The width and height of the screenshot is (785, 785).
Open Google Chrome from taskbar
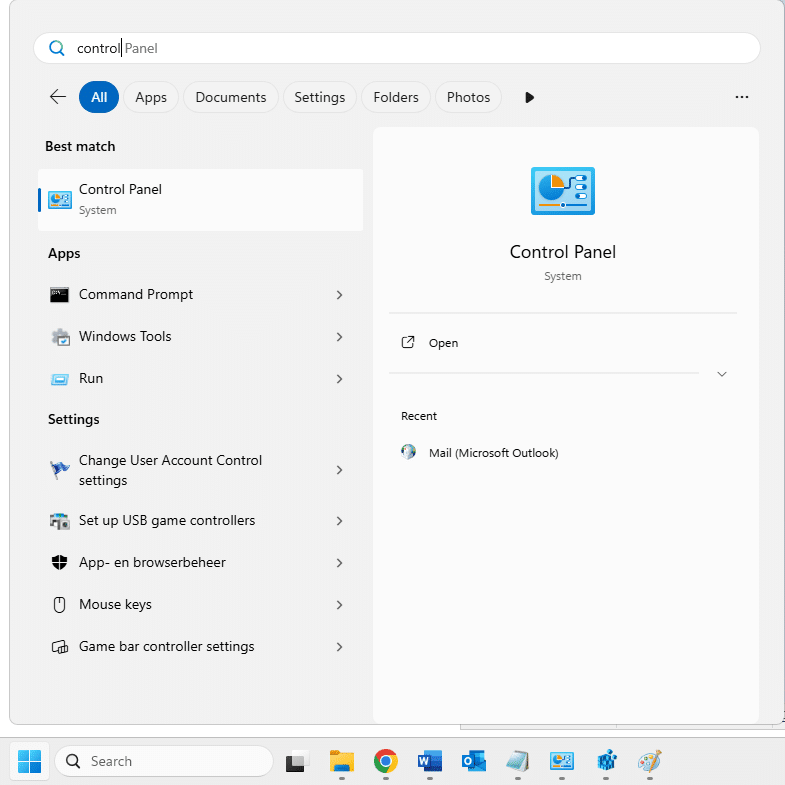(385, 761)
